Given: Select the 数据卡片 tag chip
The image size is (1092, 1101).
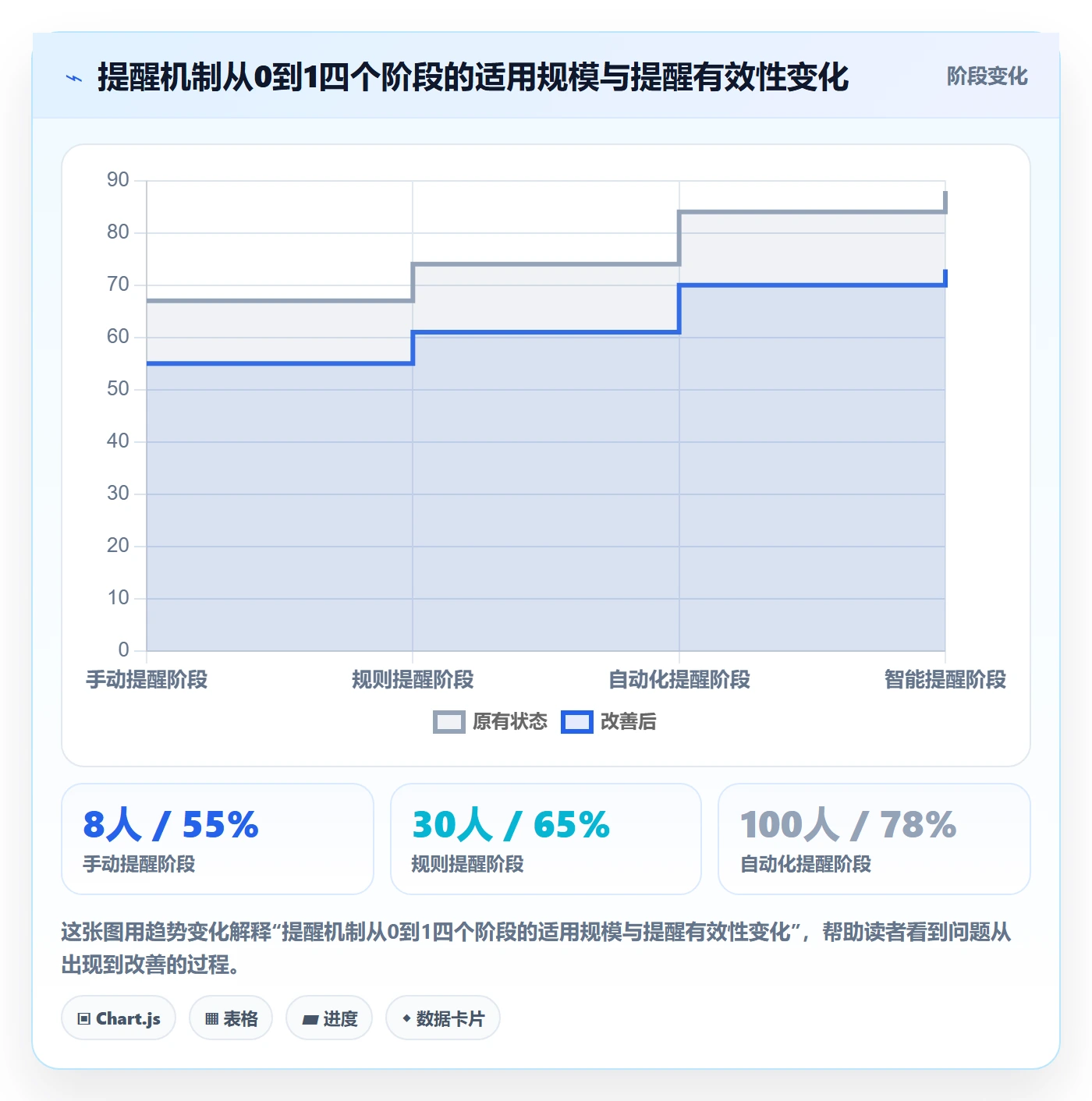Looking at the screenshot, I should click(443, 1018).
